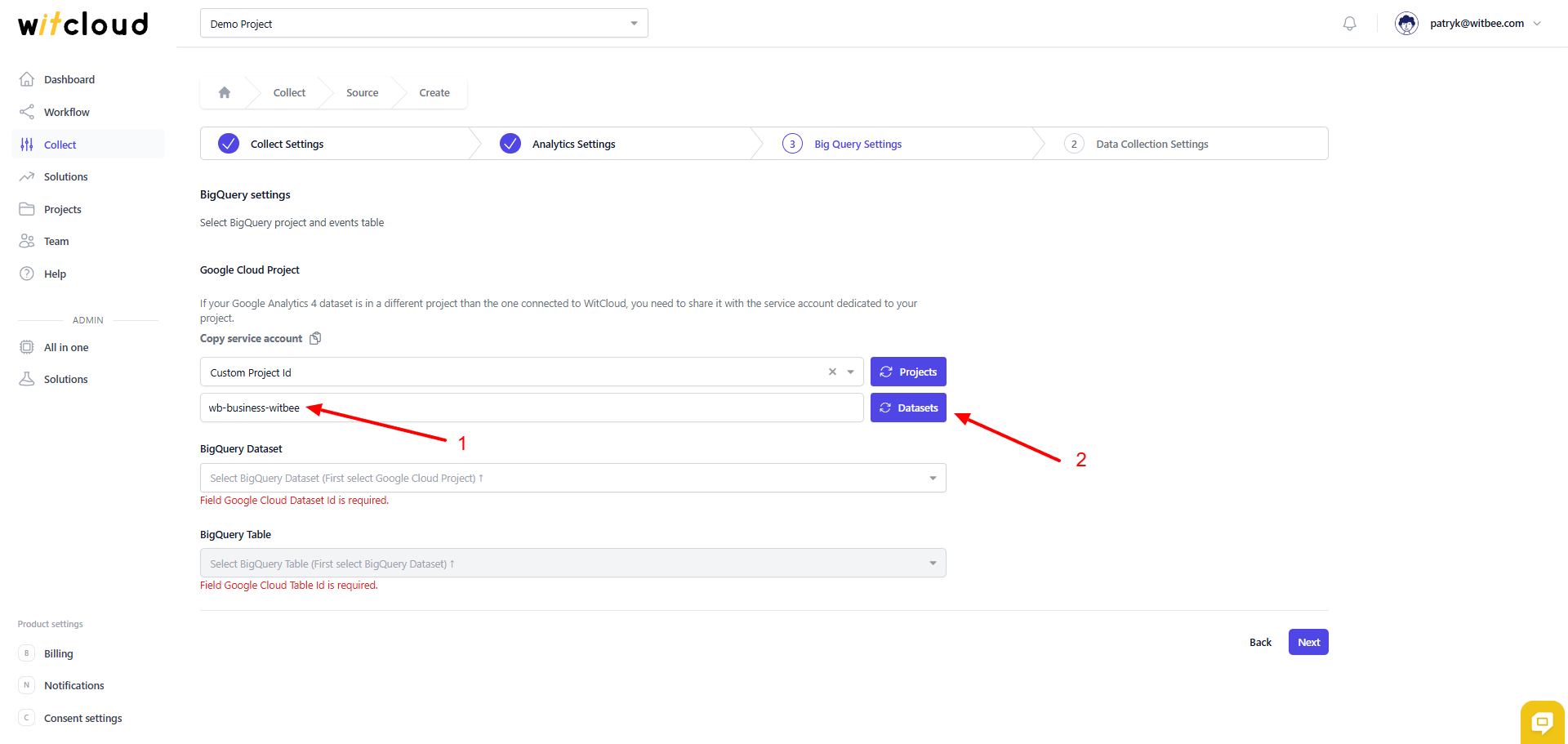
Task: Open the BigQuery Dataset dropdown
Action: coord(572,478)
